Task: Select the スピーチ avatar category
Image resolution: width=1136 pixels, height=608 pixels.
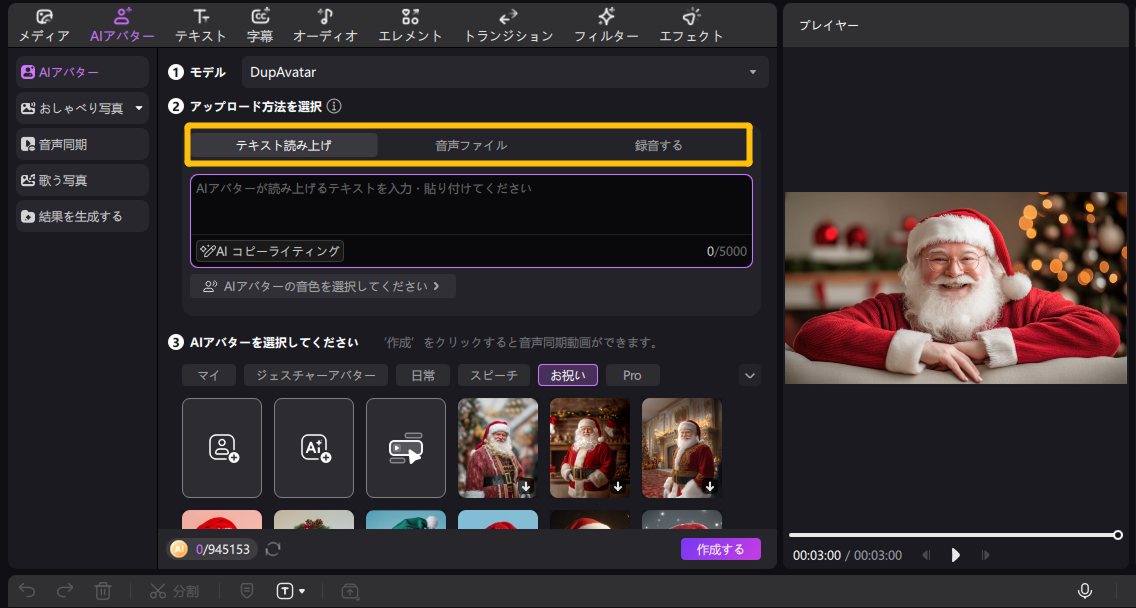Action: tap(494, 374)
